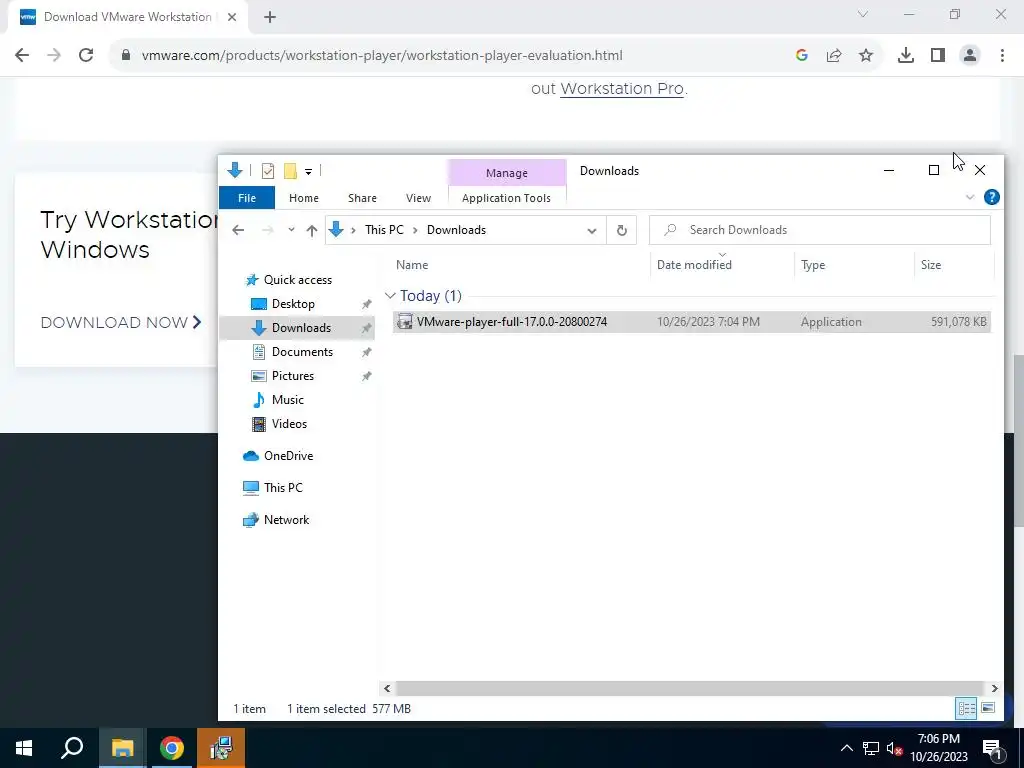Select the VMware-player-full-17.0.0-20800274 file
This screenshot has height=768, width=1024.
pos(692,322)
